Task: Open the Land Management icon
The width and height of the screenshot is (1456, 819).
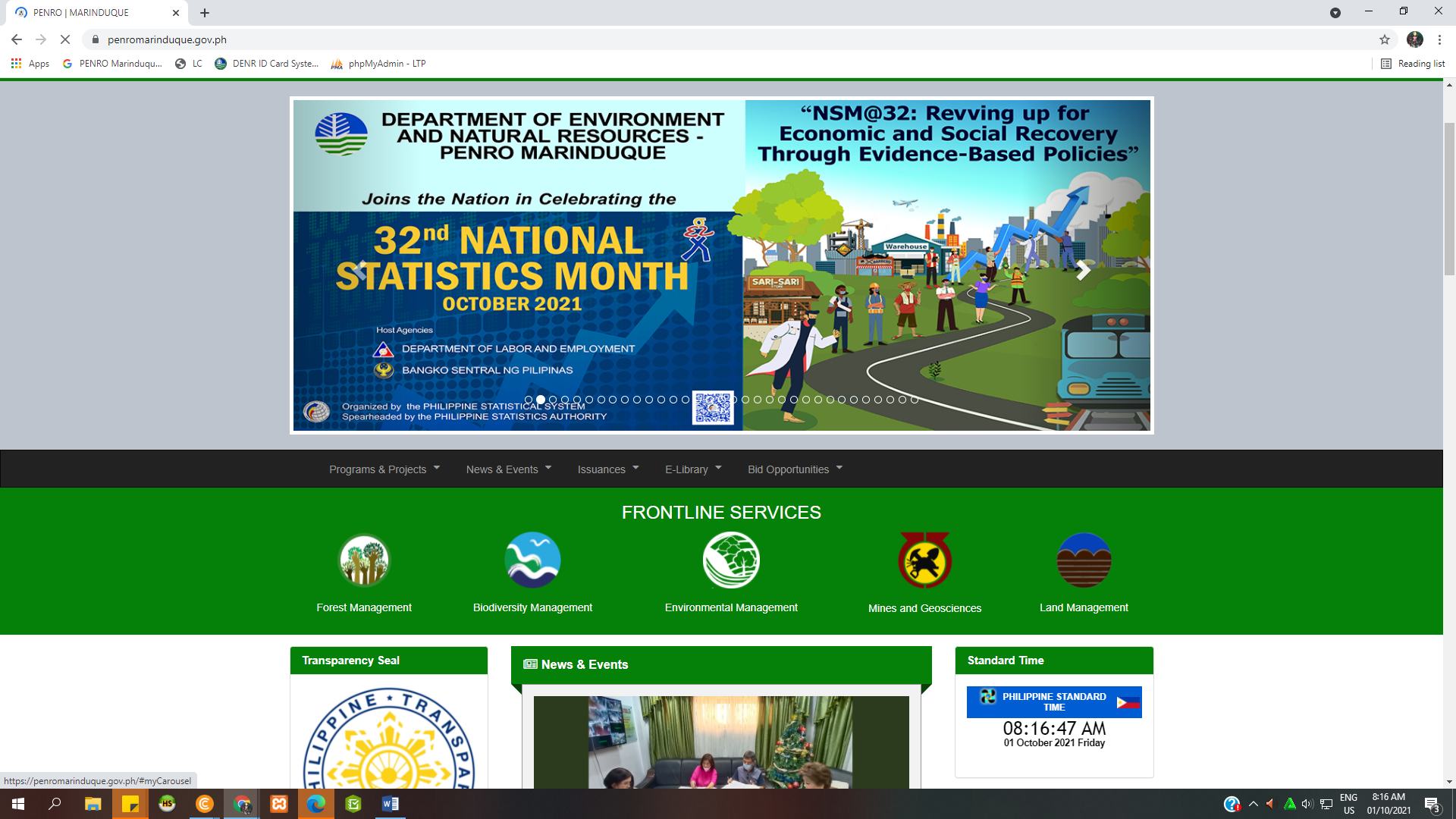Action: pos(1084,560)
